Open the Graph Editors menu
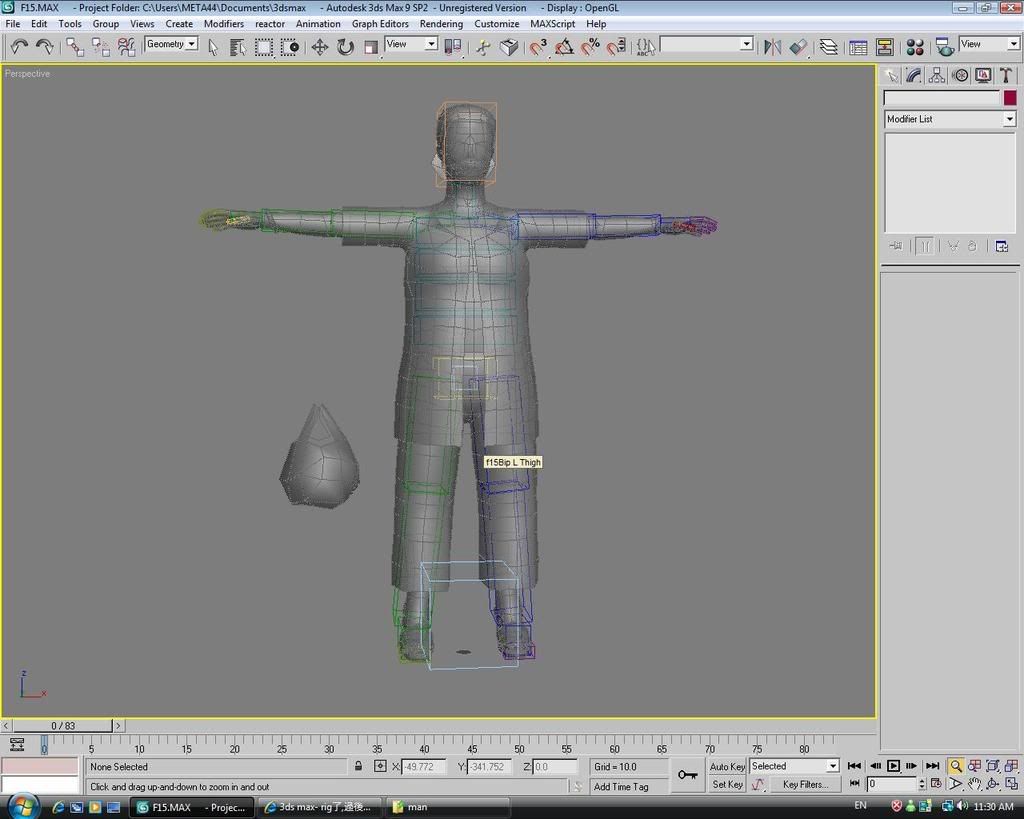The image size is (1024, 819). point(380,23)
